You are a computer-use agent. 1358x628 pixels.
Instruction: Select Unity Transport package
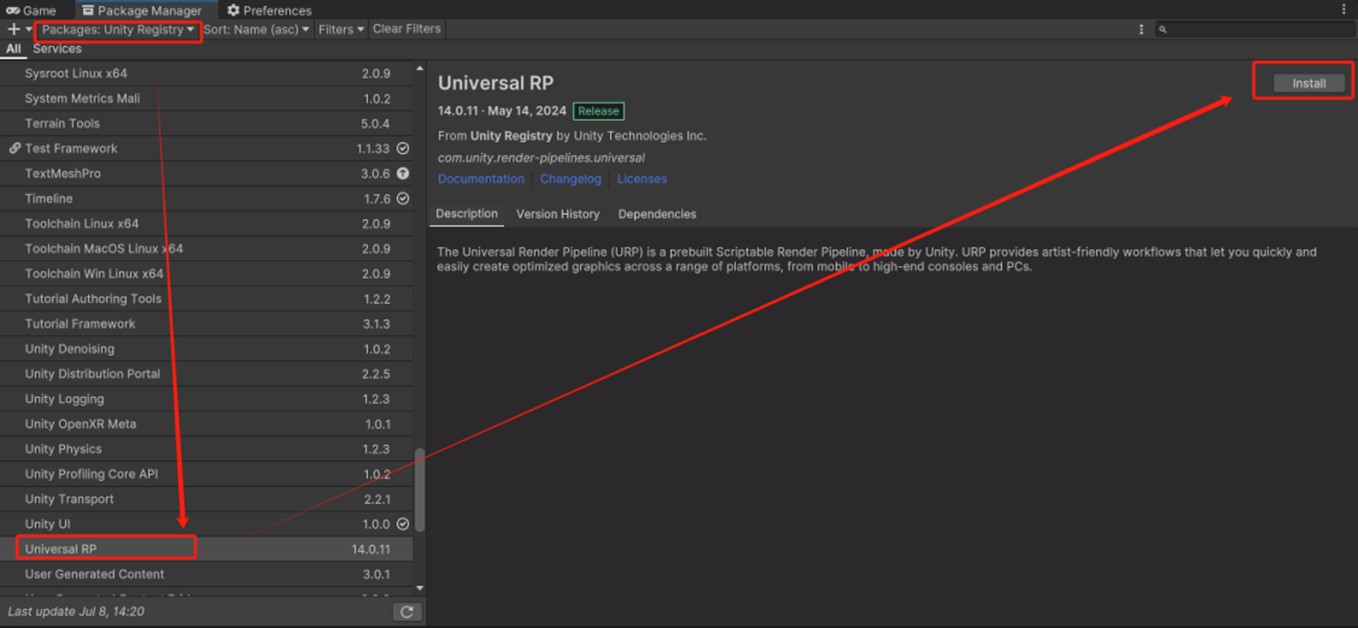207,499
